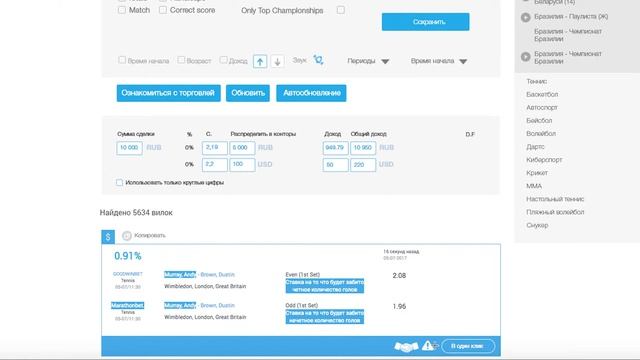
Task: Check the Доход sort checkbox
Action: tap(223, 60)
